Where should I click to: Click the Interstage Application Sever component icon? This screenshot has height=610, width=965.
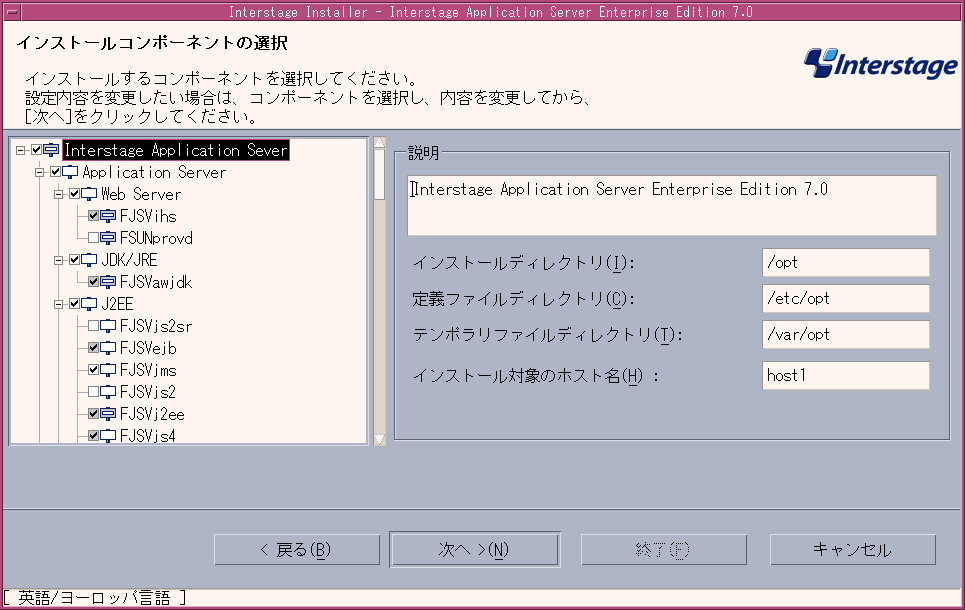(52, 150)
